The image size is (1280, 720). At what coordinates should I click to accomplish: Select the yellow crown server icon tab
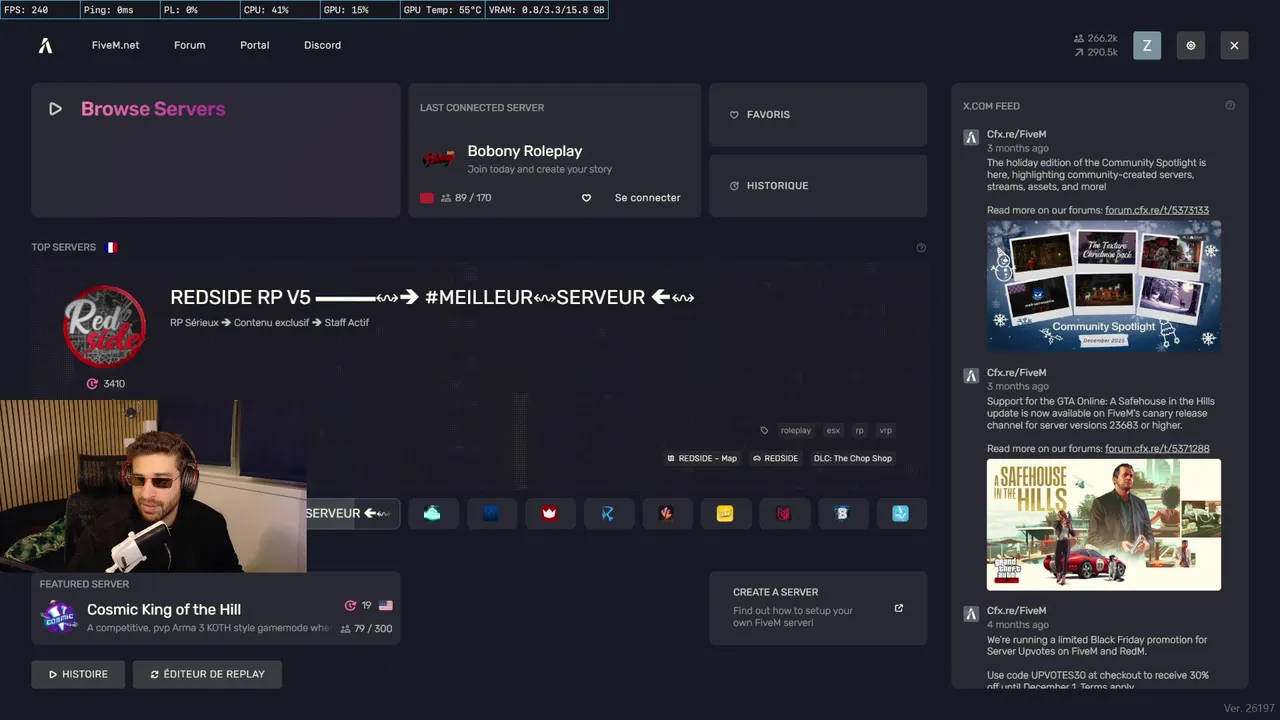click(x=725, y=513)
